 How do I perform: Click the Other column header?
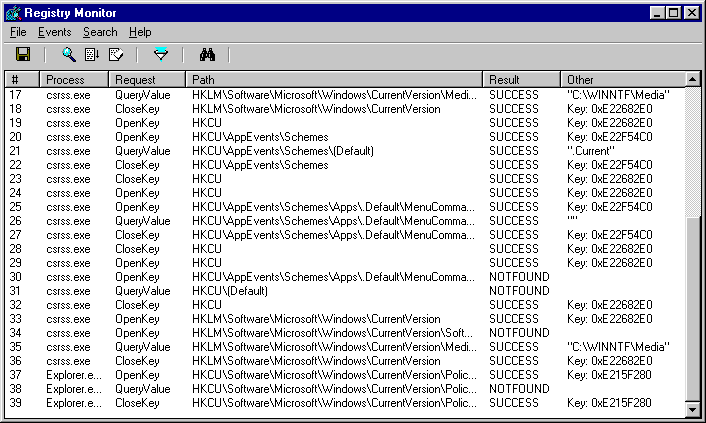(622, 79)
